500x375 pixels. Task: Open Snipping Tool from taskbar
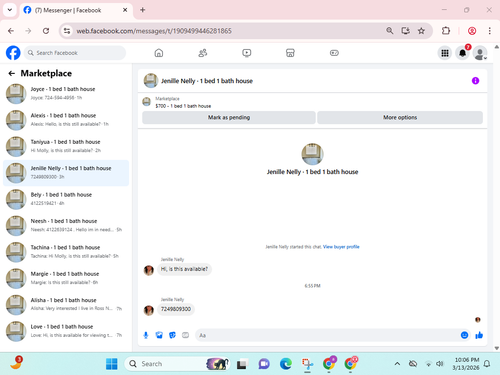[307, 364]
